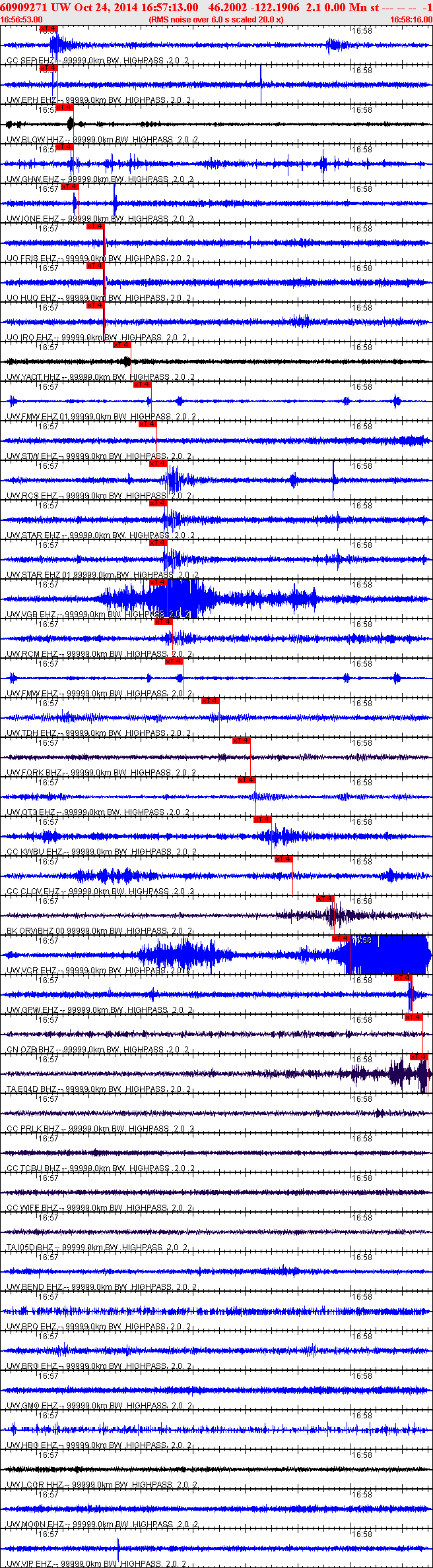433x1568 pixels.
Task: Click the 'UW STAR EHZ 01' station label
Action: (x=39, y=575)
